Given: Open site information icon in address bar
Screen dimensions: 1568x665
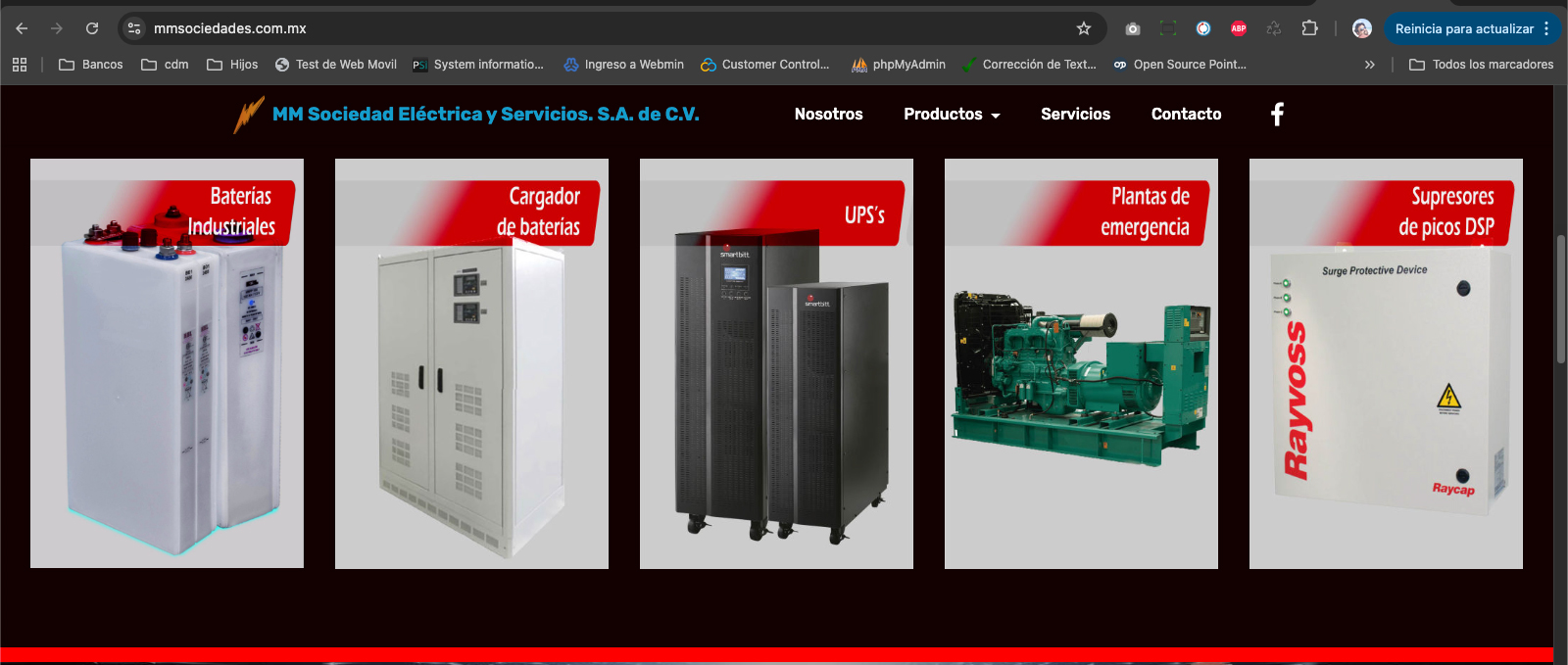Looking at the screenshot, I should pyautogui.click(x=134, y=28).
